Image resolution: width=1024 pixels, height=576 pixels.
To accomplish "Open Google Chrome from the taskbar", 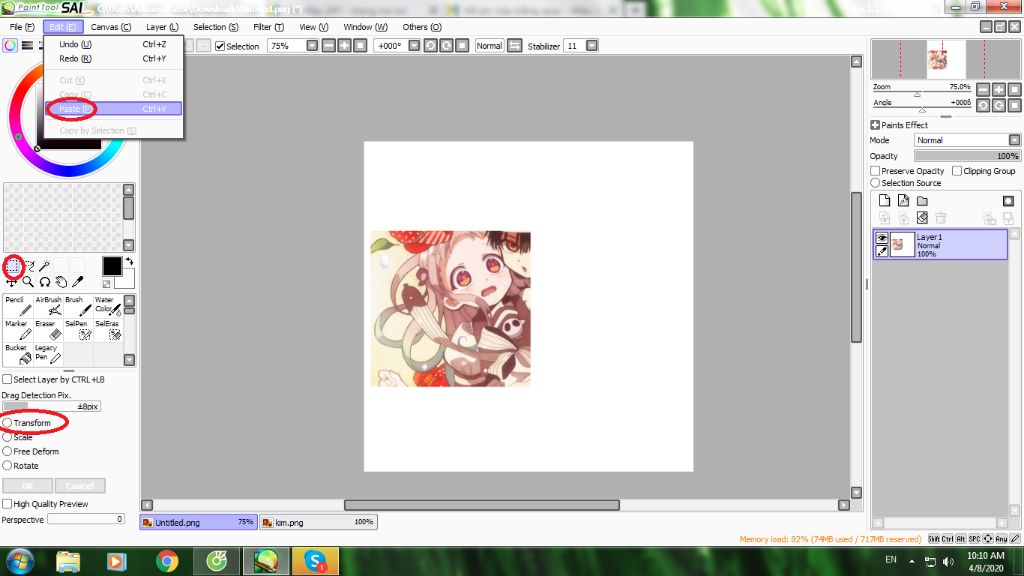I will click(166, 561).
